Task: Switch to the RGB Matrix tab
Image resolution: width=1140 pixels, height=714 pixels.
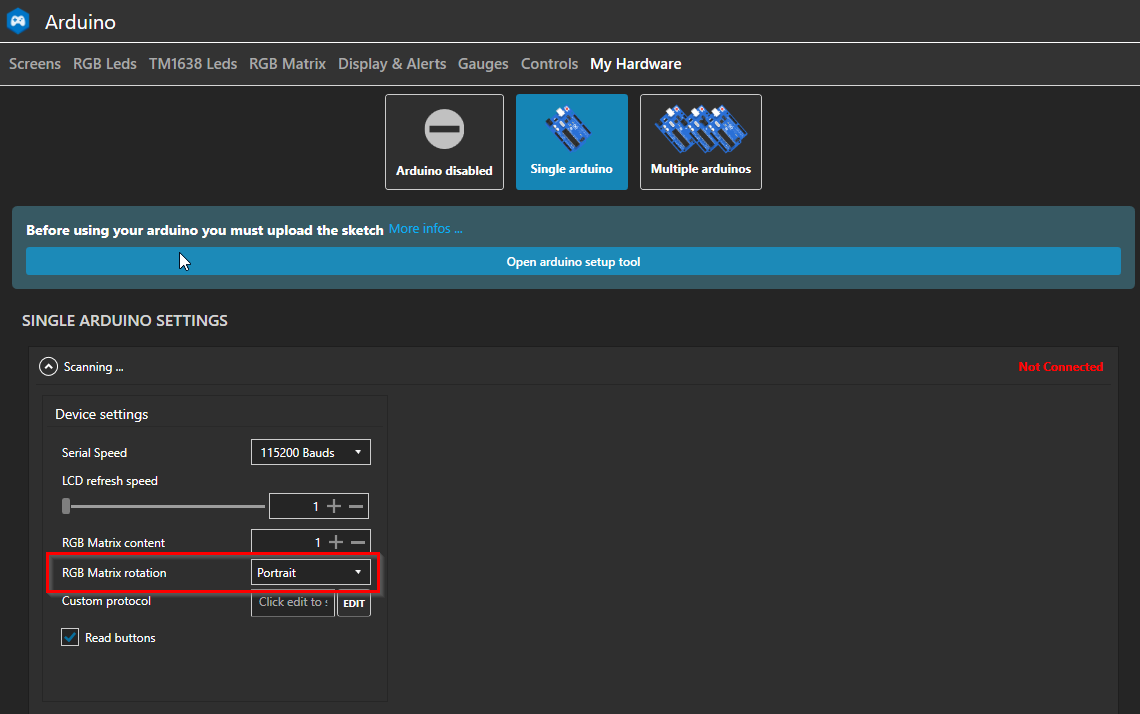Action: 287,63
